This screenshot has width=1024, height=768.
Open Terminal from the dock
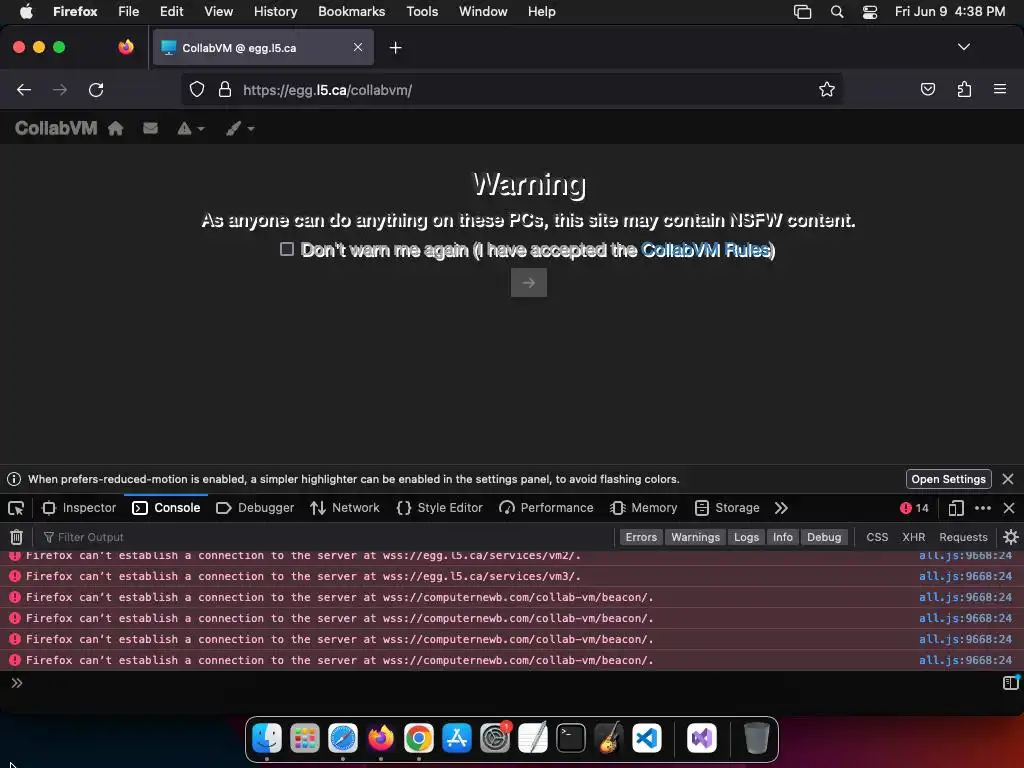tap(571, 738)
